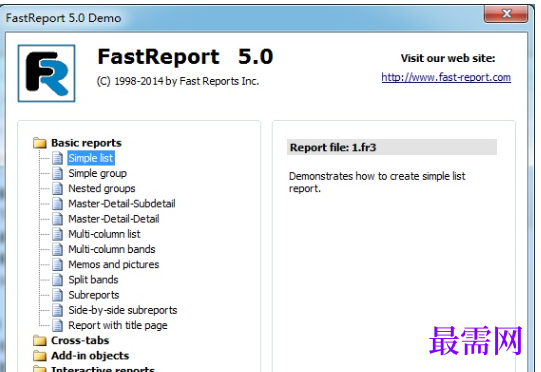Click the FastReport 5.0 heading
The image size is (541, 372).
(186, 57)
